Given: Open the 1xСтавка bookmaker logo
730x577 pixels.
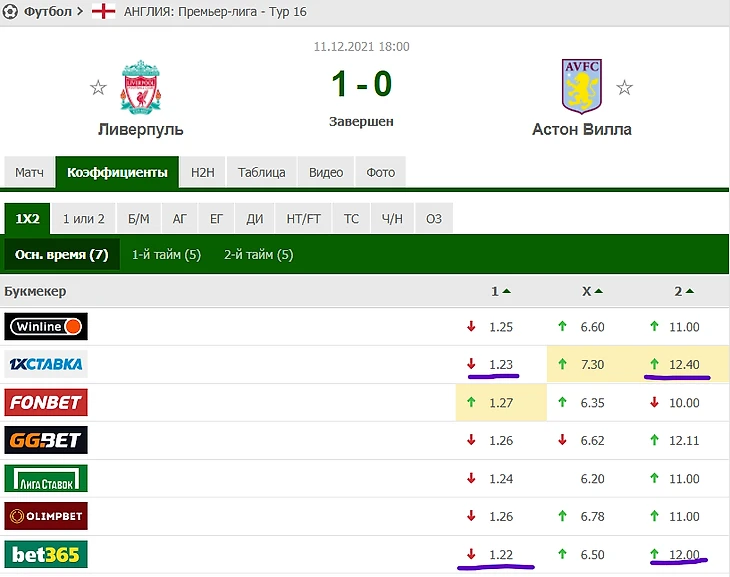Looking at the screenshot, I should point(46,364).
